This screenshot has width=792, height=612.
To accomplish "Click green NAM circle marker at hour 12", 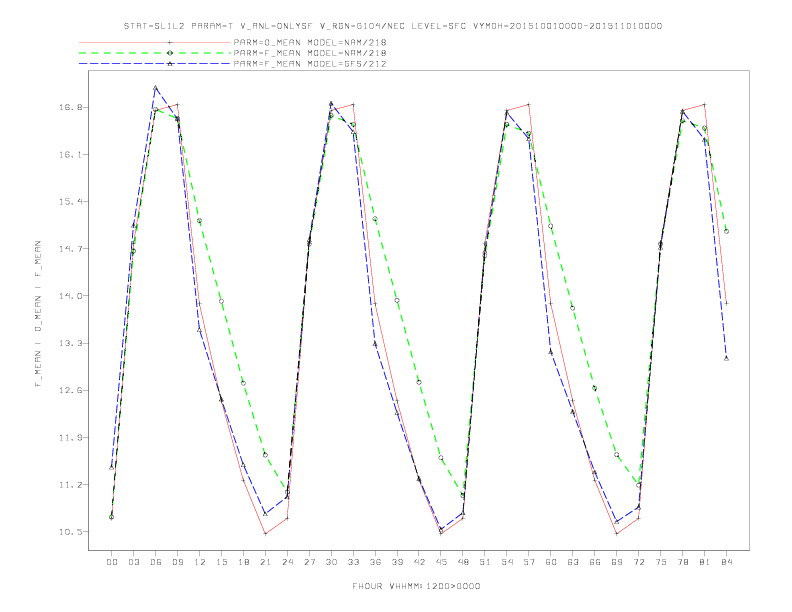I will pyautogui.click(x=200, y=221).
